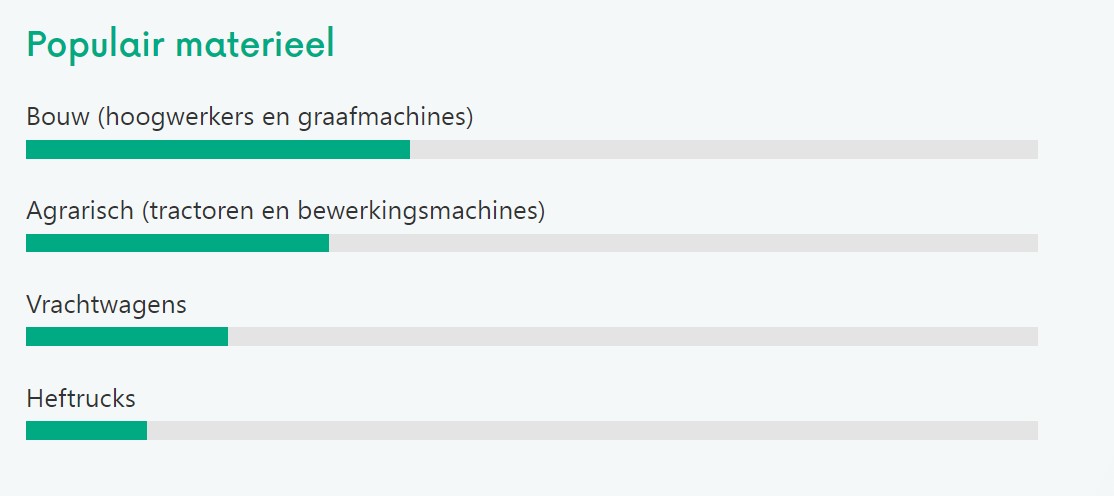
Task: Click the word 'hoogwerkers'
Action: click(x=166, y=117)
